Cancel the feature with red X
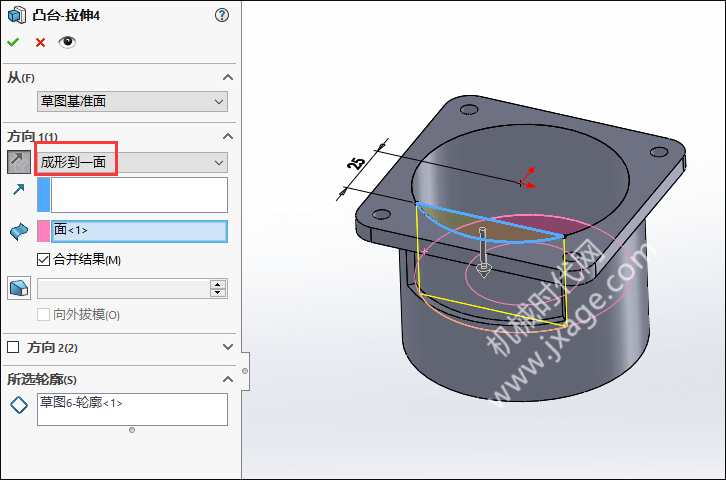This screenshot has height=480, width=726. point(40,43)
